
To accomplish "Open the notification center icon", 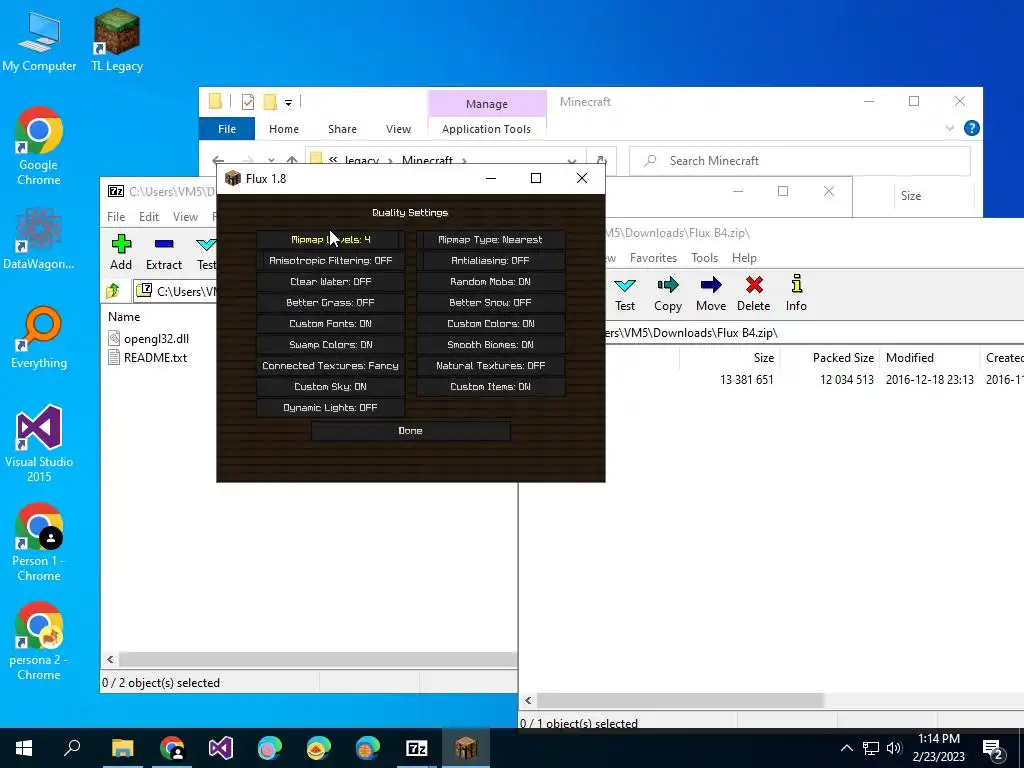I will click(x=994, y=748).
